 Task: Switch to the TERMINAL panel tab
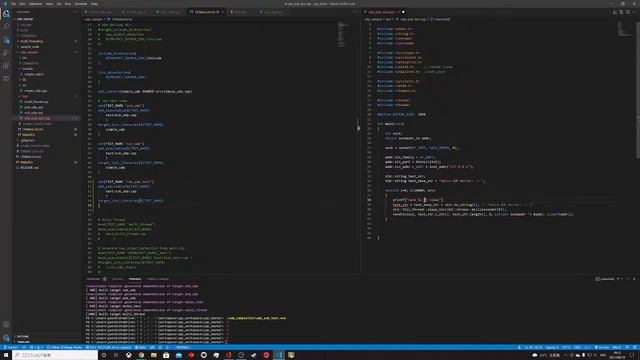click(135, 279)
